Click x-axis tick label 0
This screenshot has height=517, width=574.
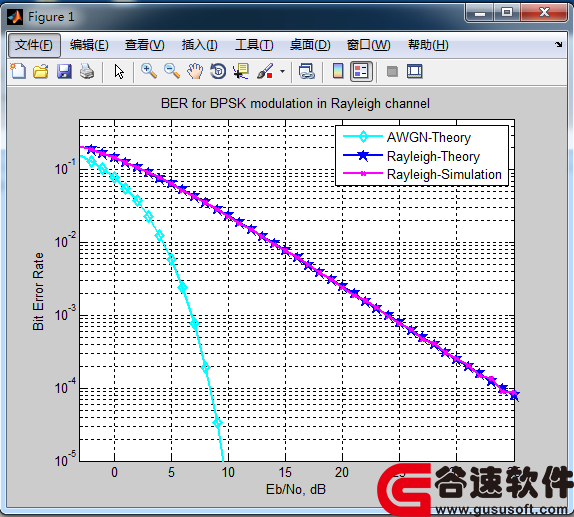coord(115,472)
